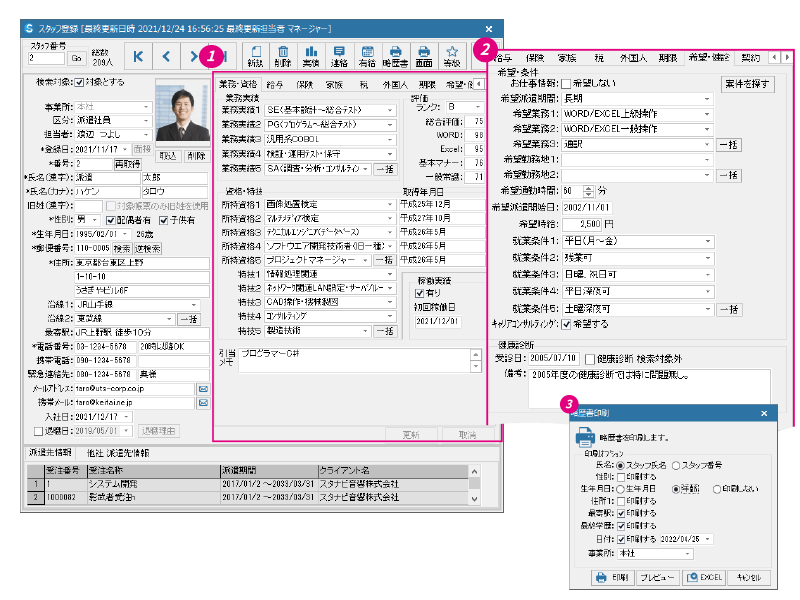Toggle the 配偶者有 checkbox
The height and width of the screenshot is (600, 800).
[110, 220]
